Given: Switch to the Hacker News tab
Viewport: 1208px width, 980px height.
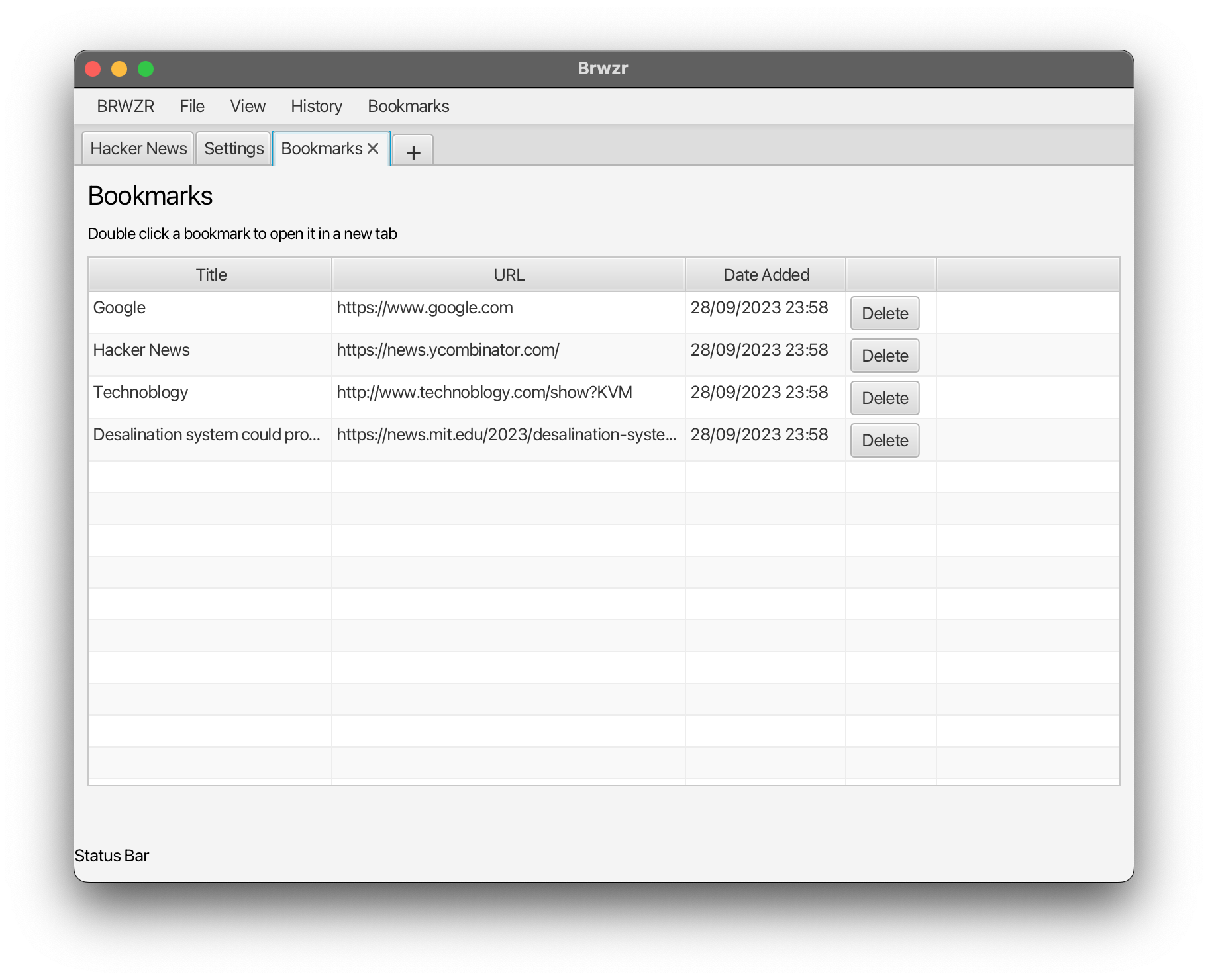Looking at the screenshot, I should [137, 148].
